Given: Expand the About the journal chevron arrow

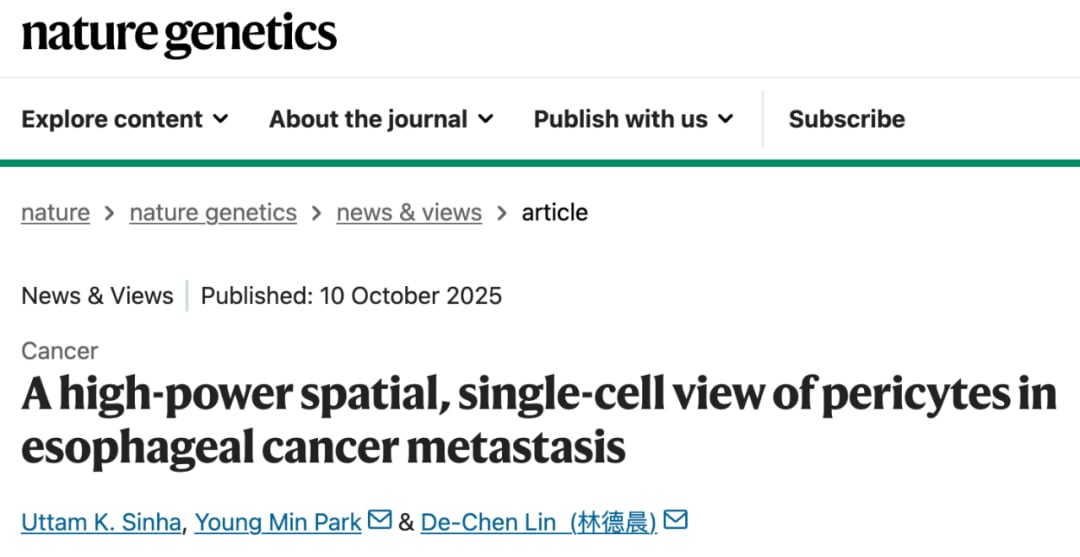Looking at the screenshot, I should 486,119.
